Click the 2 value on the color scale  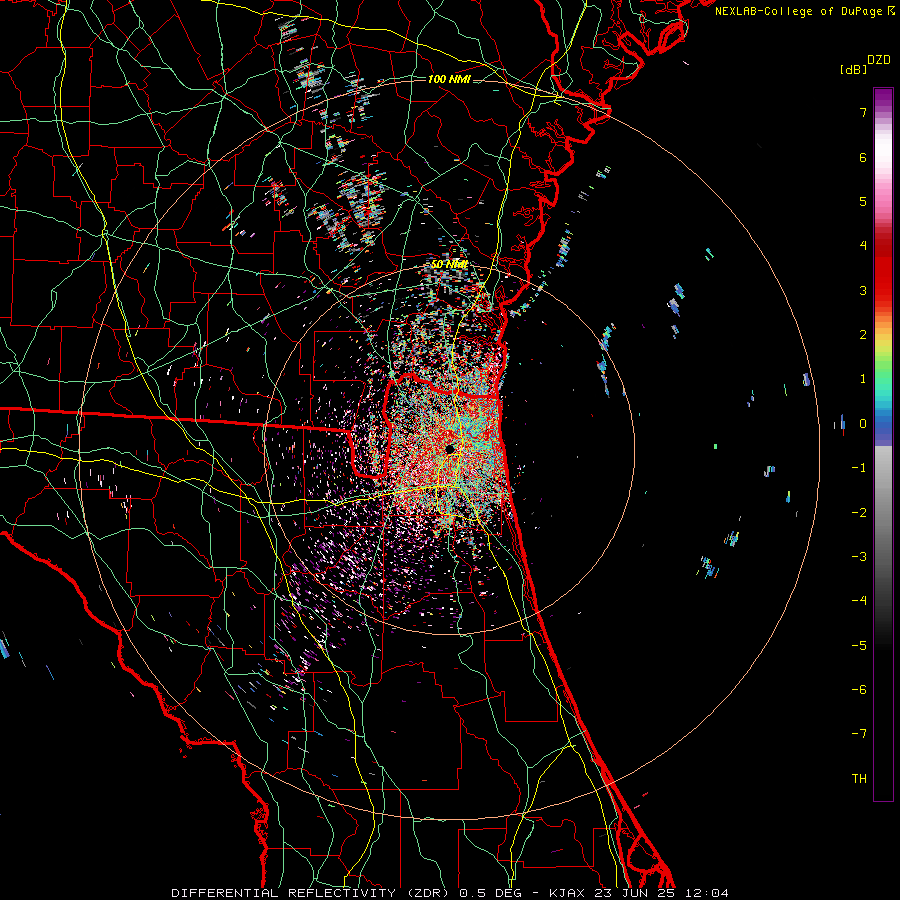click(863, 335)
